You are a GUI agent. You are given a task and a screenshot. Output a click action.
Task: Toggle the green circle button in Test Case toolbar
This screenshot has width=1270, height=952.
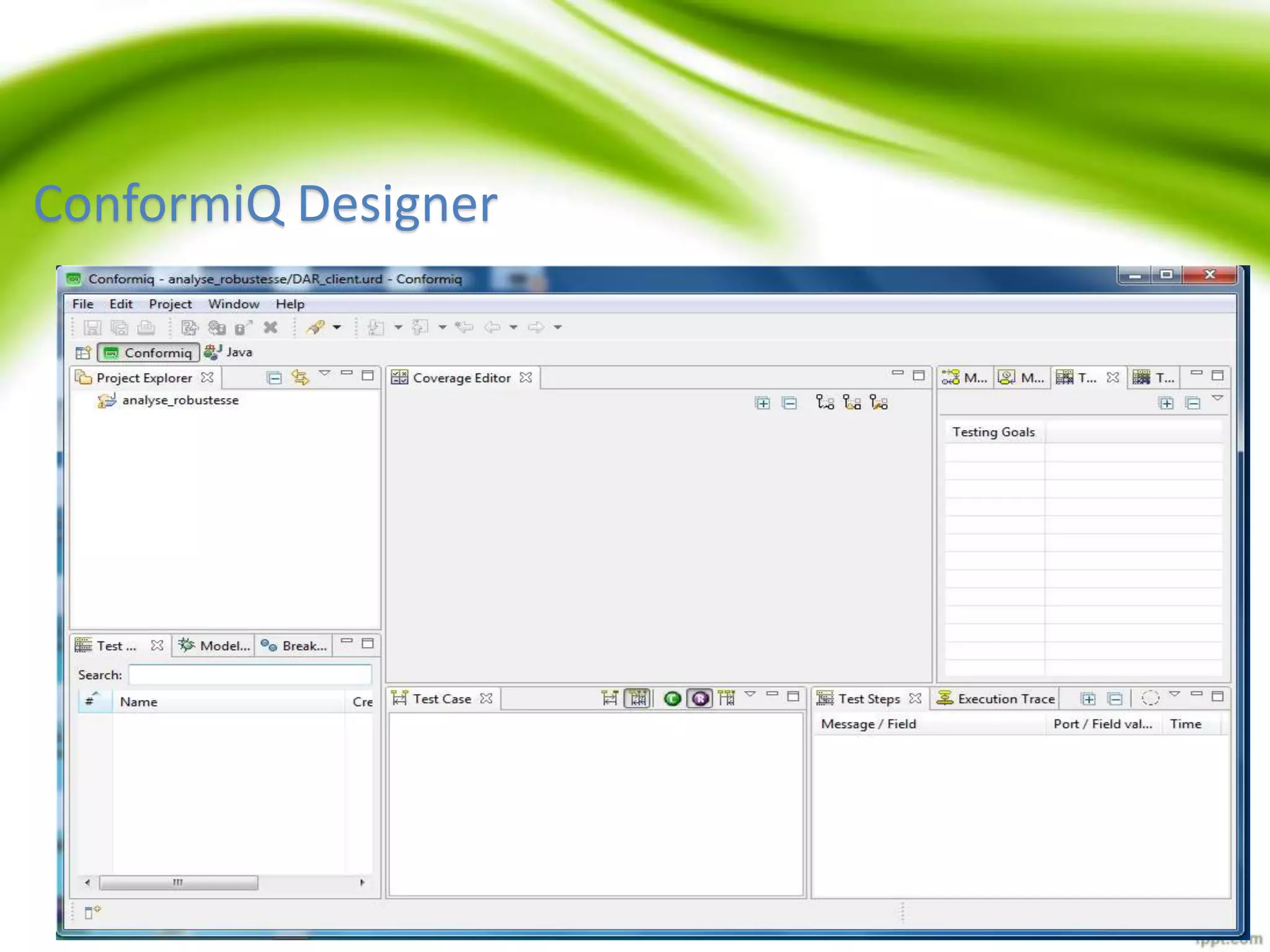[x=672, y=699]
